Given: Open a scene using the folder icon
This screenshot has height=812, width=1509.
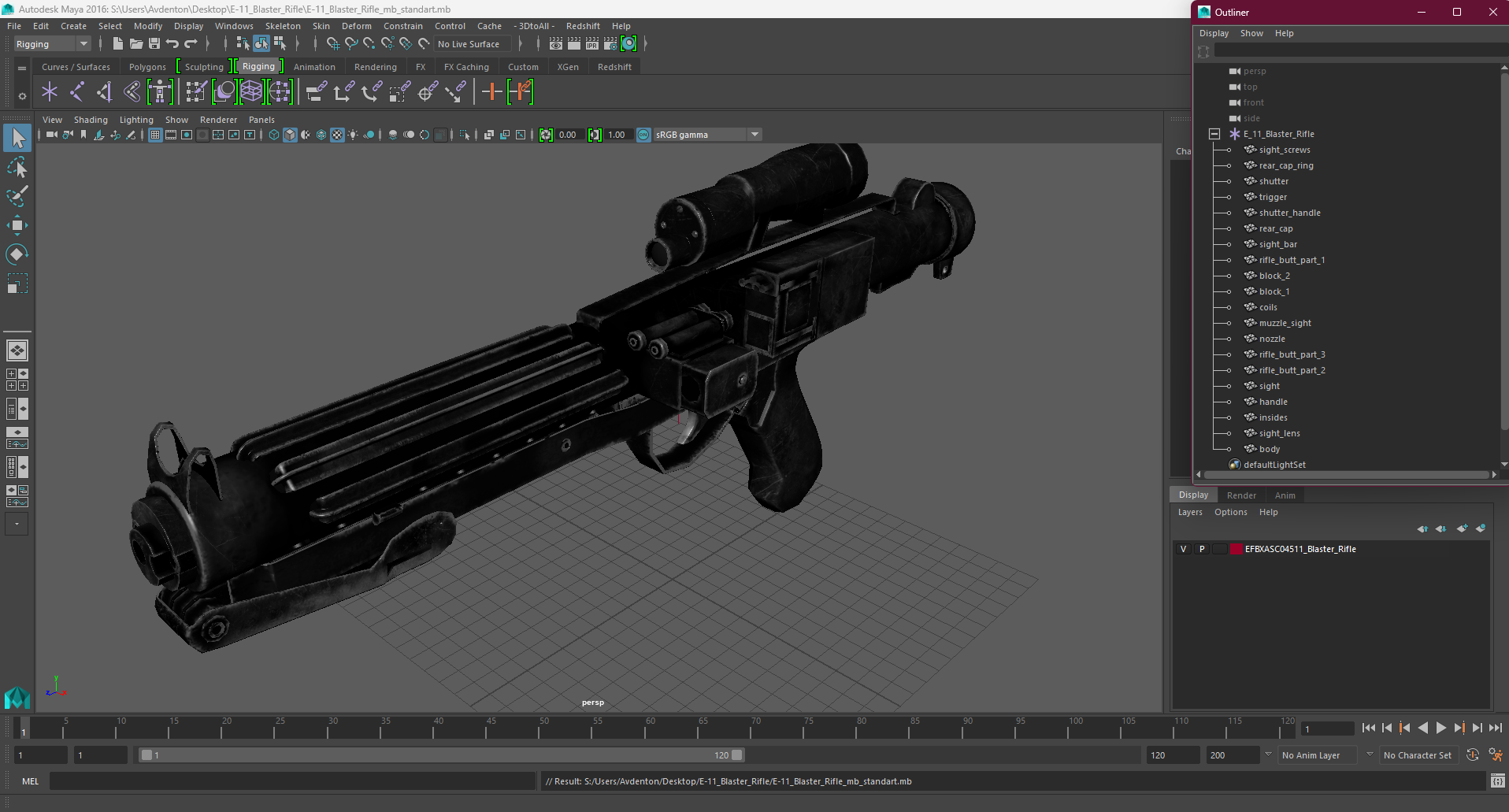Looking at the screenshot, I should coord(136,44).
